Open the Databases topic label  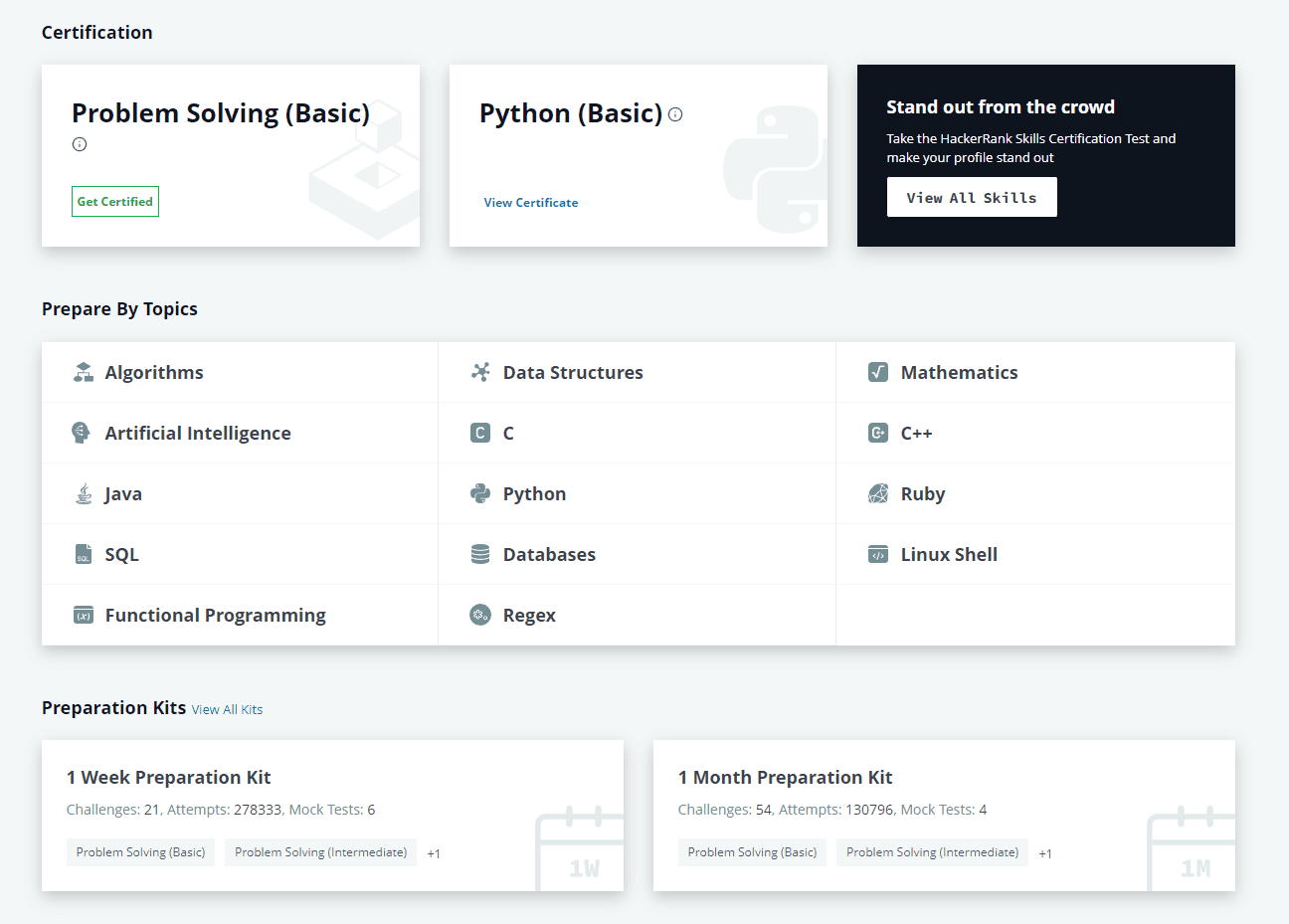click(x=549, y=554)
